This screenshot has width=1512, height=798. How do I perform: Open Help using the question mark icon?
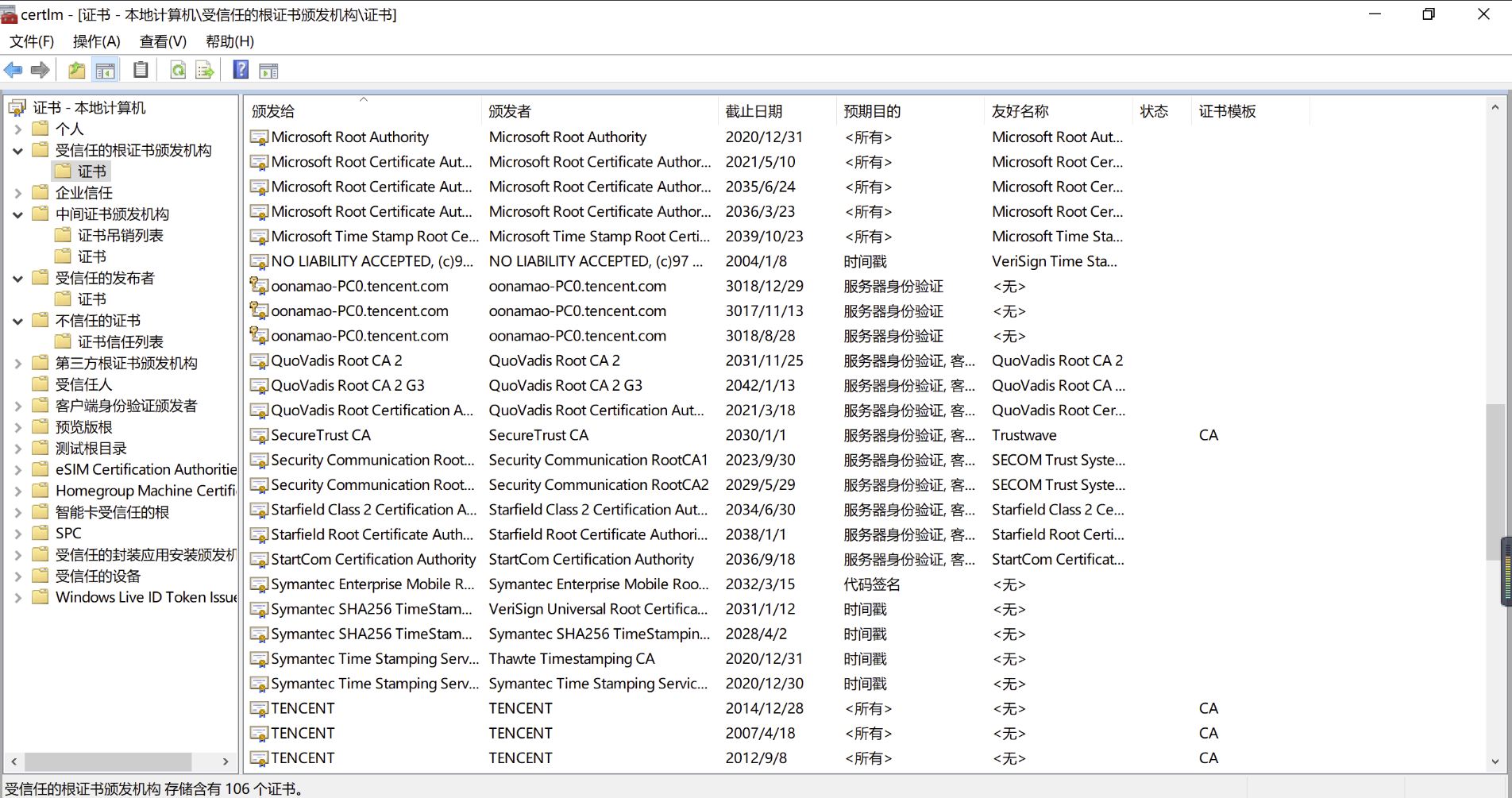241,71
